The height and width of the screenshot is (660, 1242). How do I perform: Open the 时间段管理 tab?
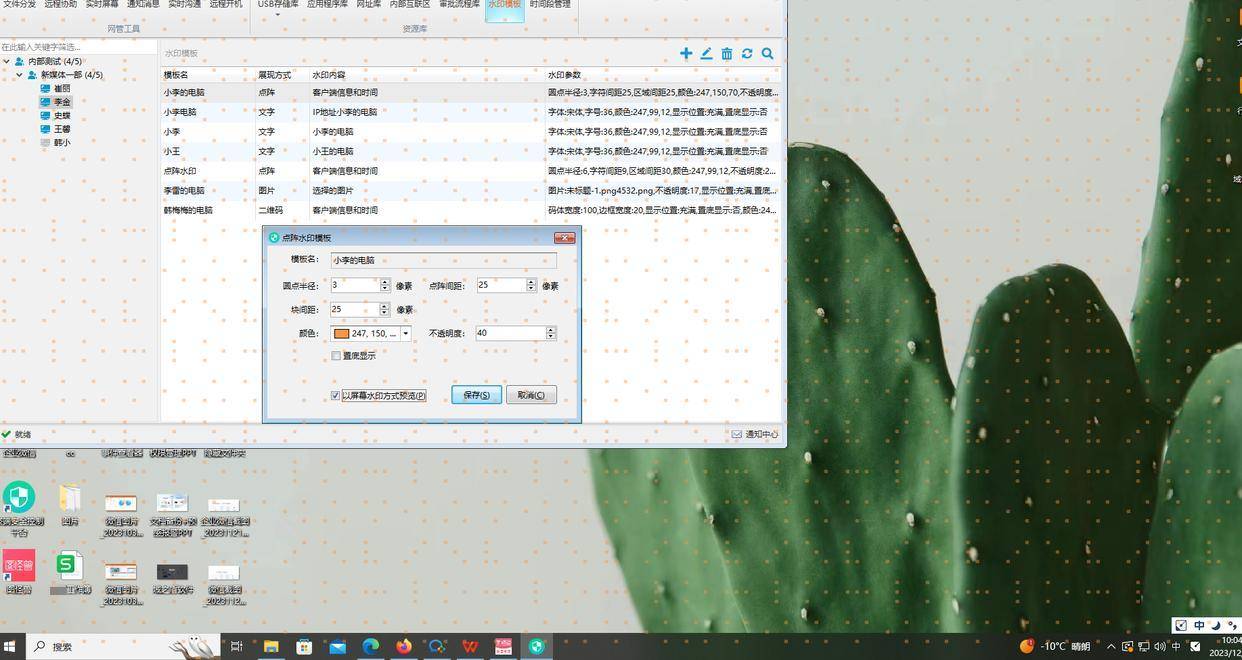[550, 5]
